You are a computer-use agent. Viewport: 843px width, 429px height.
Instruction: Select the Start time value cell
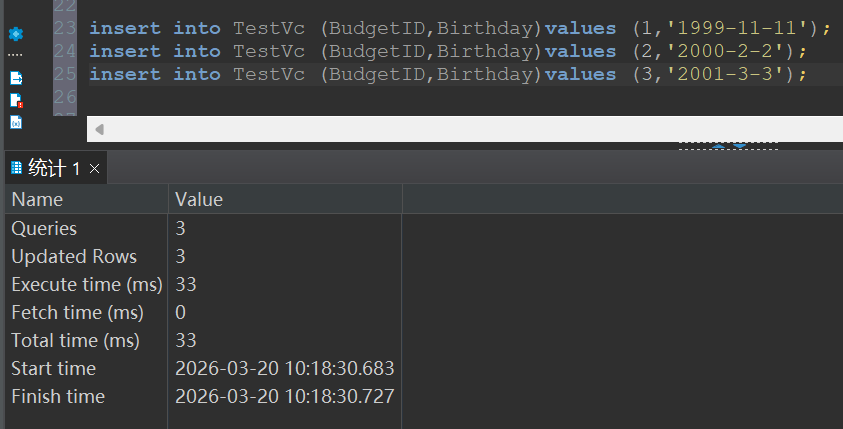pos(285,368)
